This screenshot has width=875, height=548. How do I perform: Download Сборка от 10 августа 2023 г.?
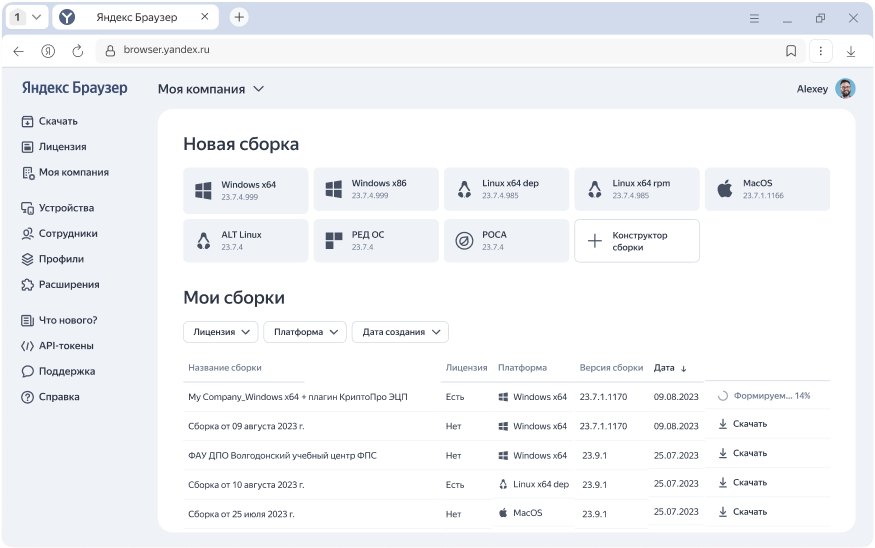click(x=743, y=483)
